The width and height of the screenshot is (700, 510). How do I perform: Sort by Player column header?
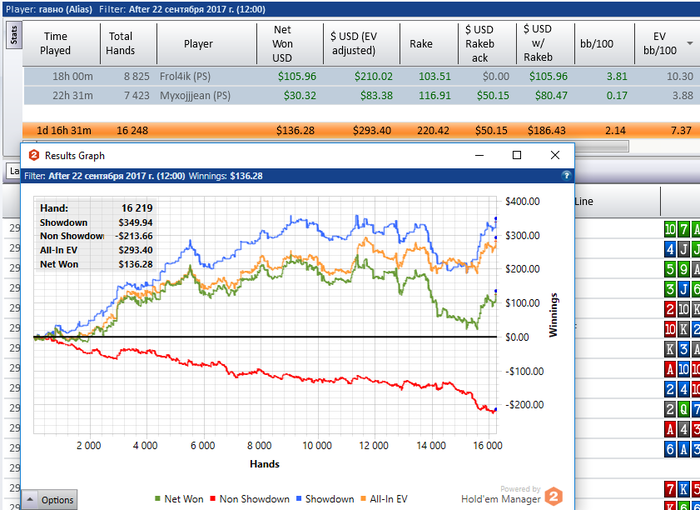198,43
